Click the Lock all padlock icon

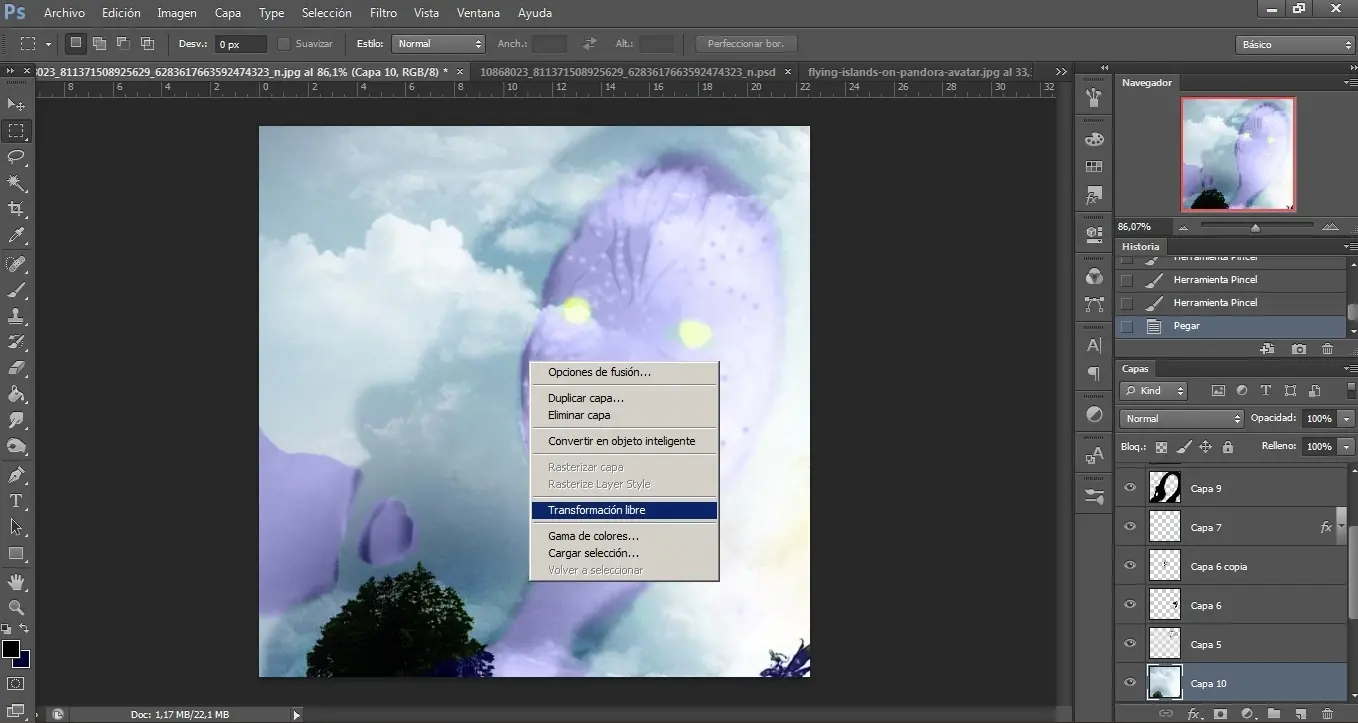click(x=1228, y=447)
